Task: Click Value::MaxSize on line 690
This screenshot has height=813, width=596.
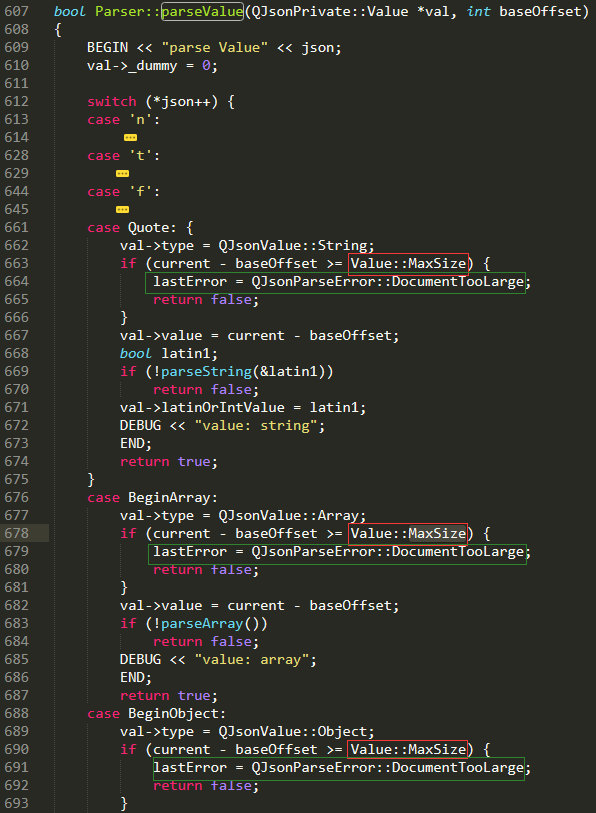Action: coord(408,749)
